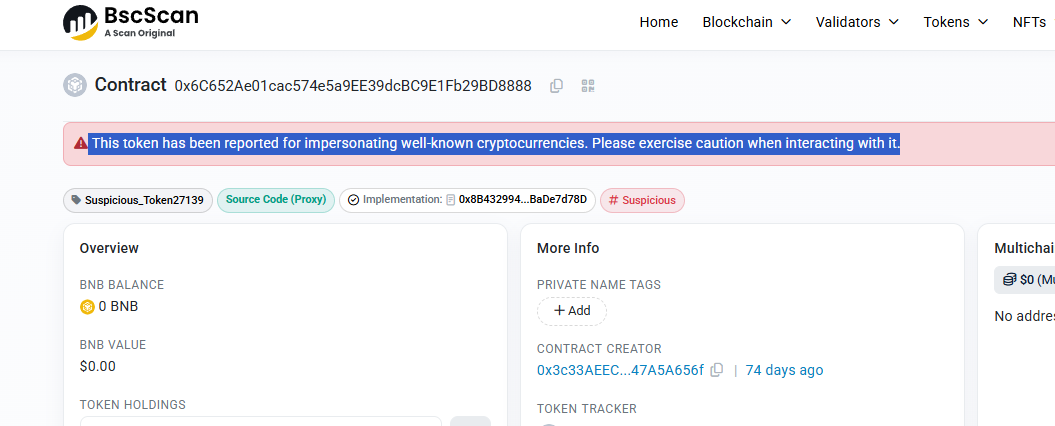Click the BNB coin icon
Viewport: 1055px width, 426px height.
point(87,307)
